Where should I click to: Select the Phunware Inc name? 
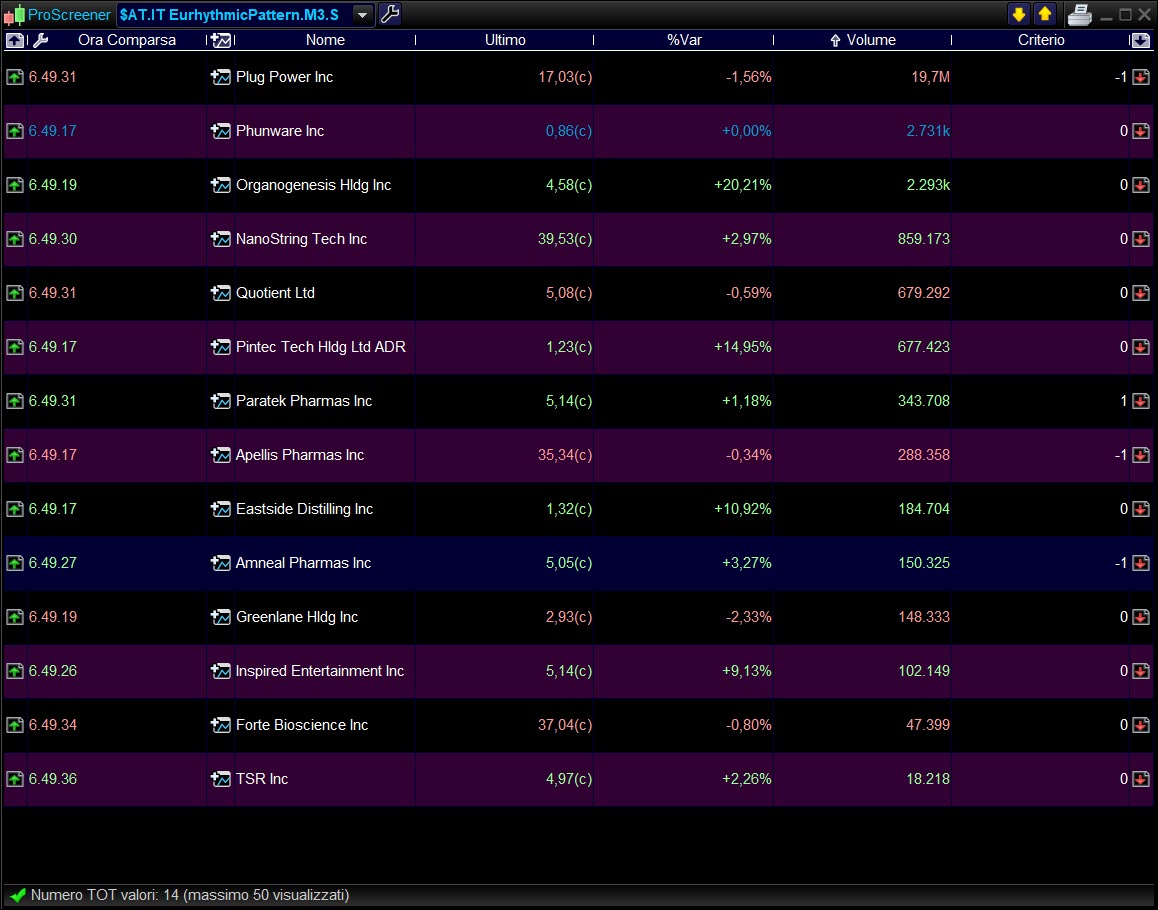280,131
